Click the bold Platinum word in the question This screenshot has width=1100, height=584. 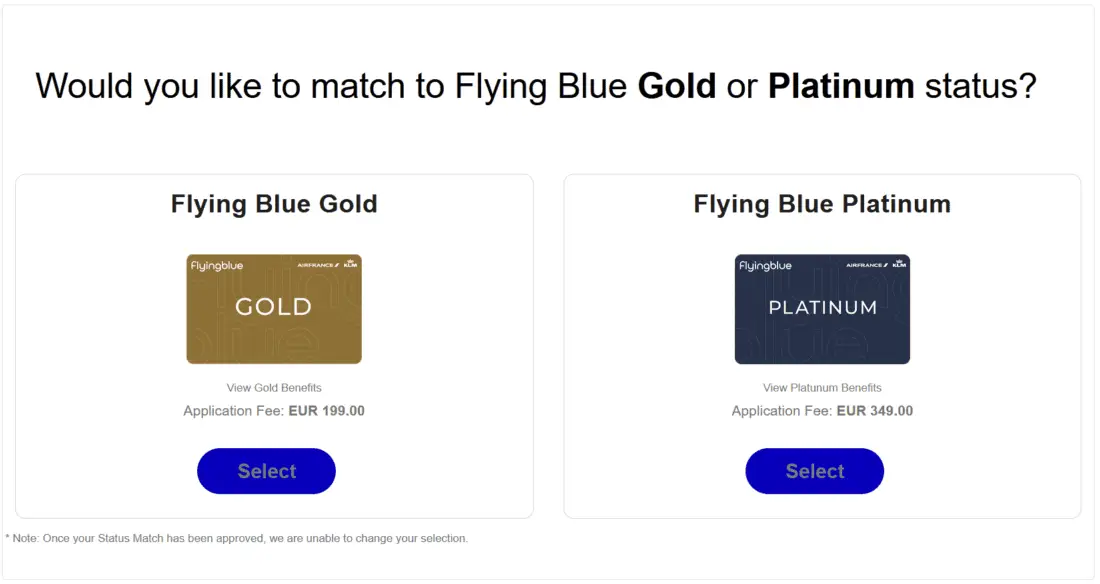[841, 87]
